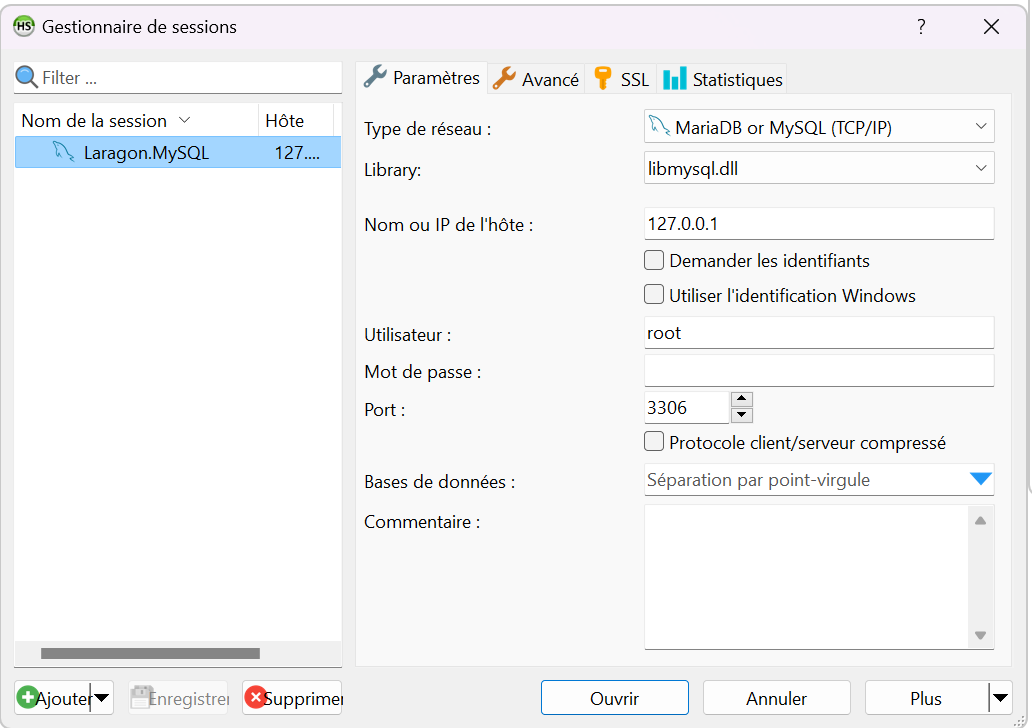Select the Laragon.MySQL session dolphin icon
The image size is (1032, 728).
click(64, 153)
